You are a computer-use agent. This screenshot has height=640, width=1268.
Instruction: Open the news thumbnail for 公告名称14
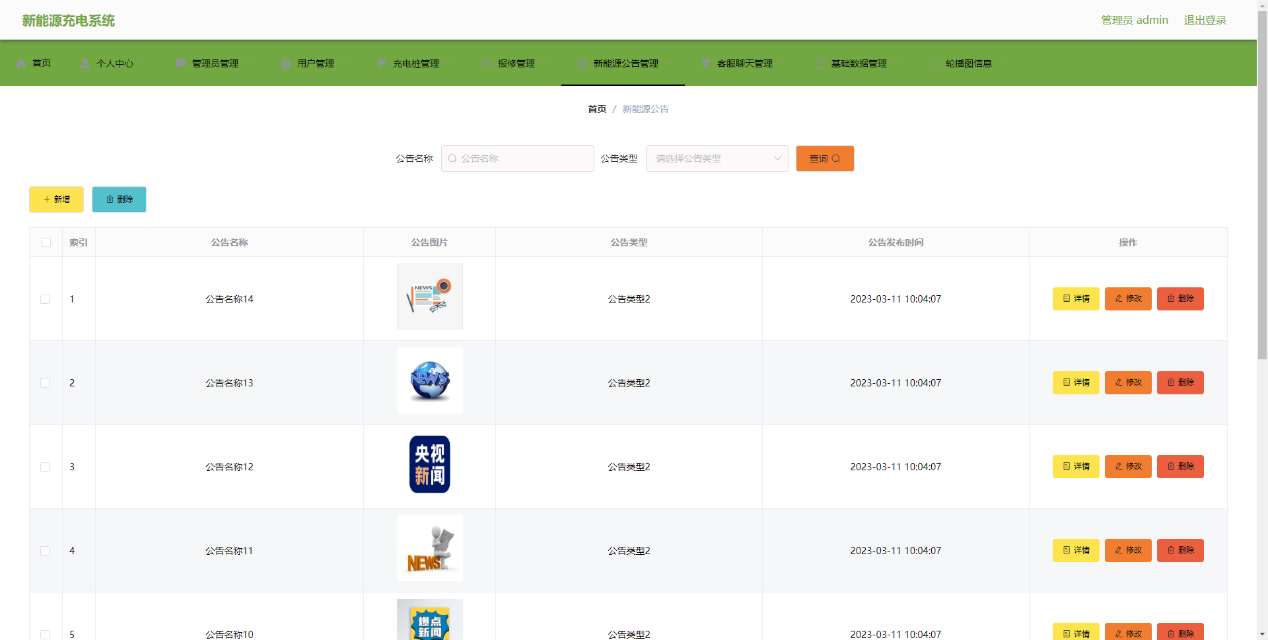430,297
